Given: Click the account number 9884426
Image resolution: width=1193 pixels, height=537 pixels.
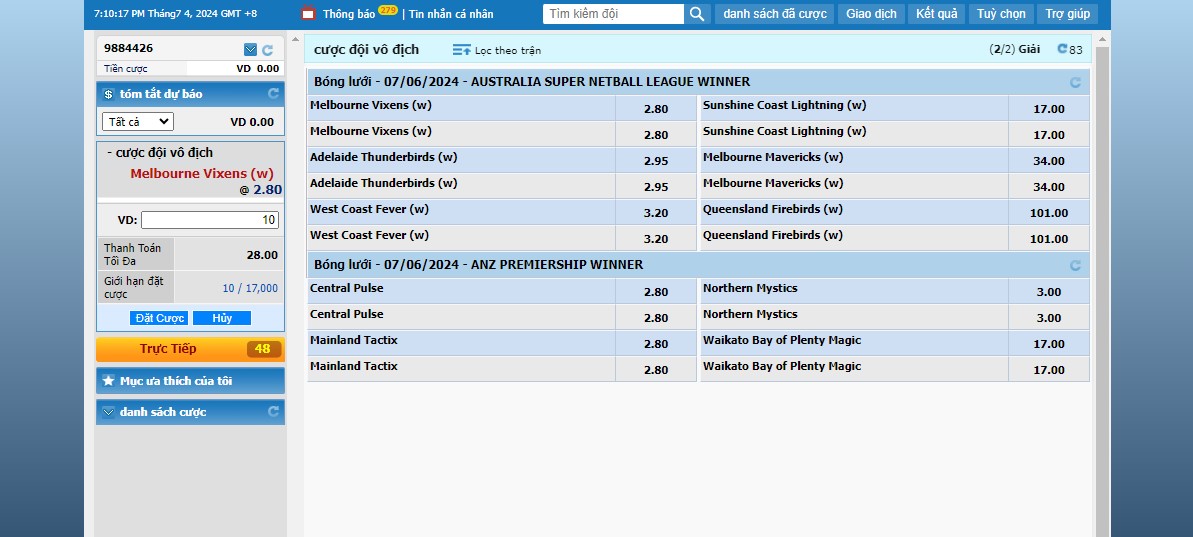Looking at the screenshot, I should [x=129, y=48].
